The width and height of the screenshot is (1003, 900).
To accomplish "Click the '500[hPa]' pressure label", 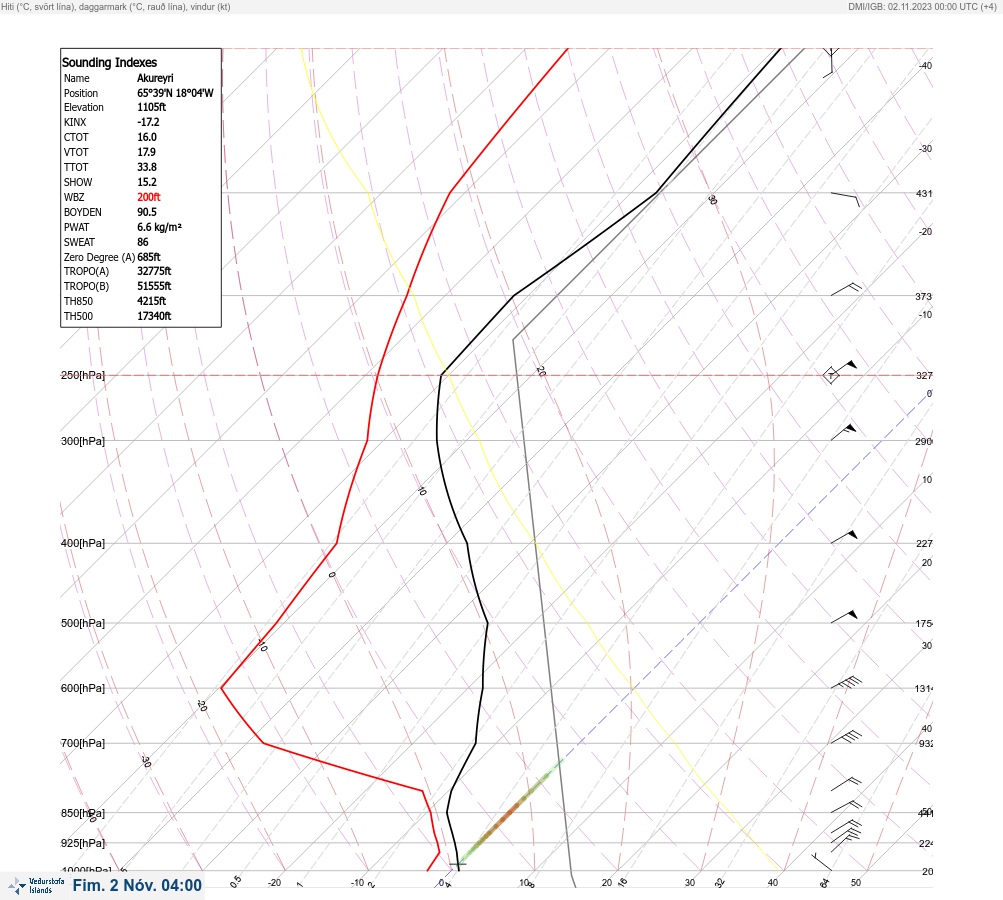I will [83, 623].
